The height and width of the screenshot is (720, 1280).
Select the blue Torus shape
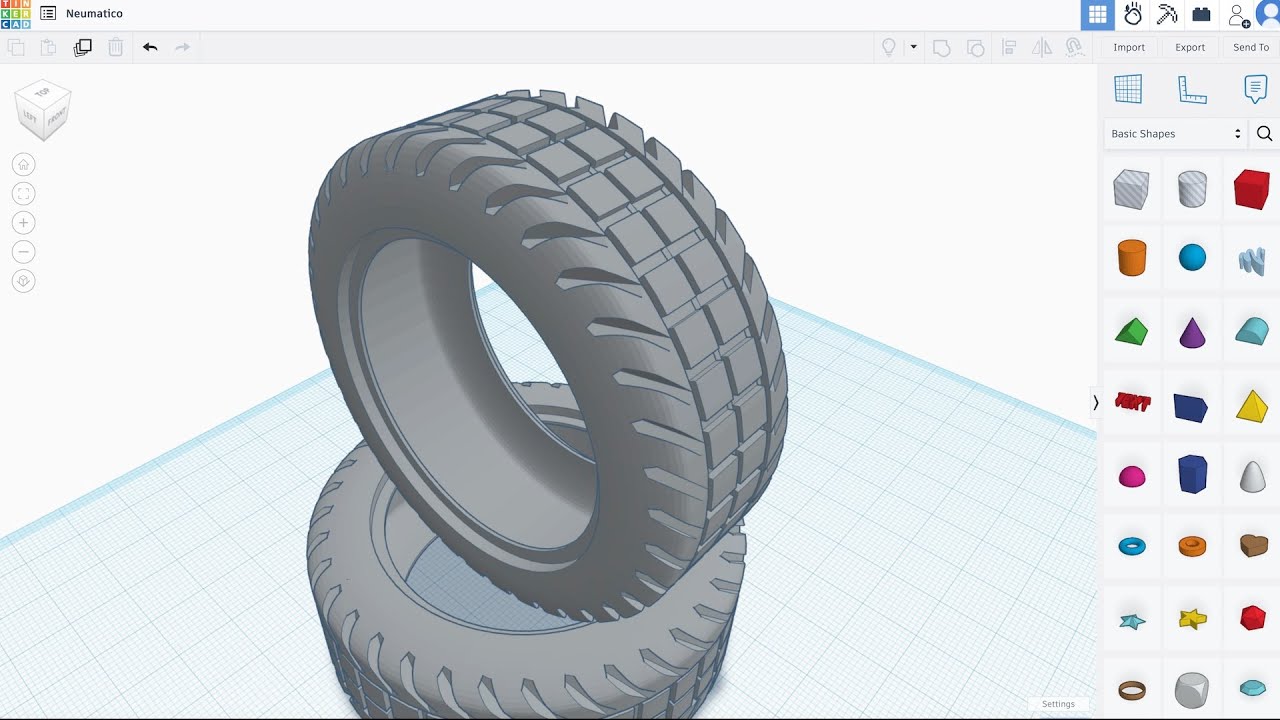[x=1131, y=546]
